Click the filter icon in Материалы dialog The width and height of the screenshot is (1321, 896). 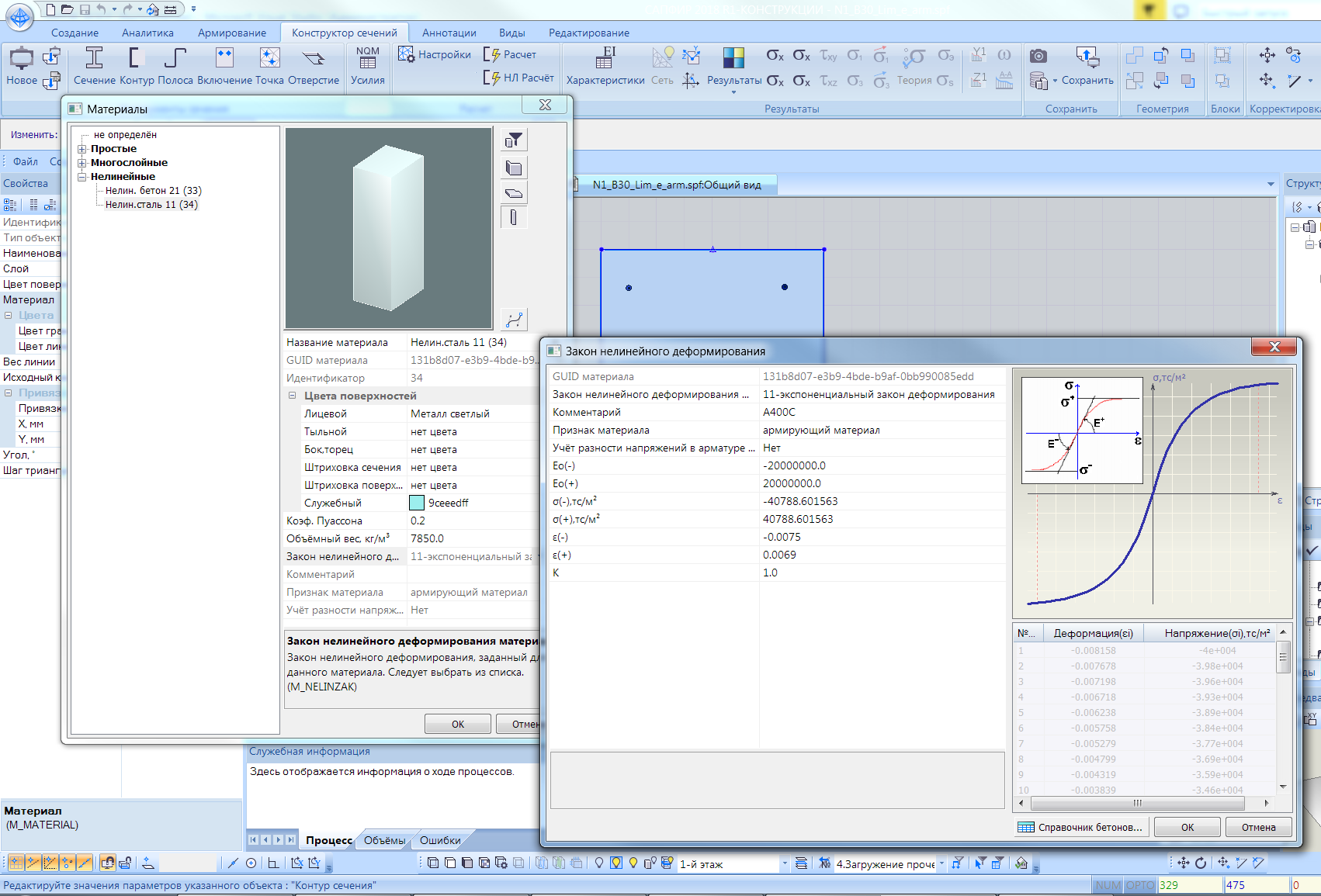click(514, 140)
